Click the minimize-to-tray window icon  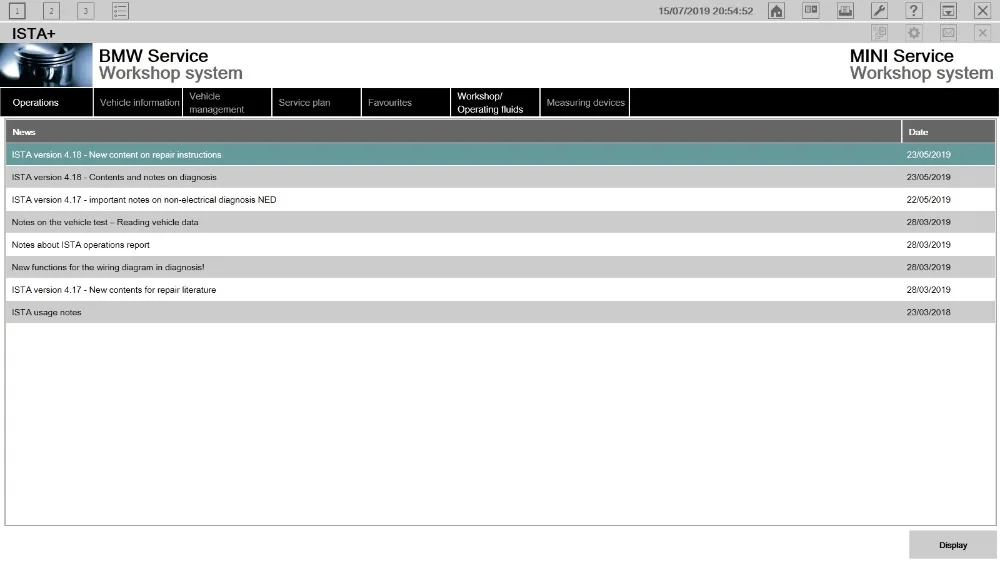coord(948,11)
